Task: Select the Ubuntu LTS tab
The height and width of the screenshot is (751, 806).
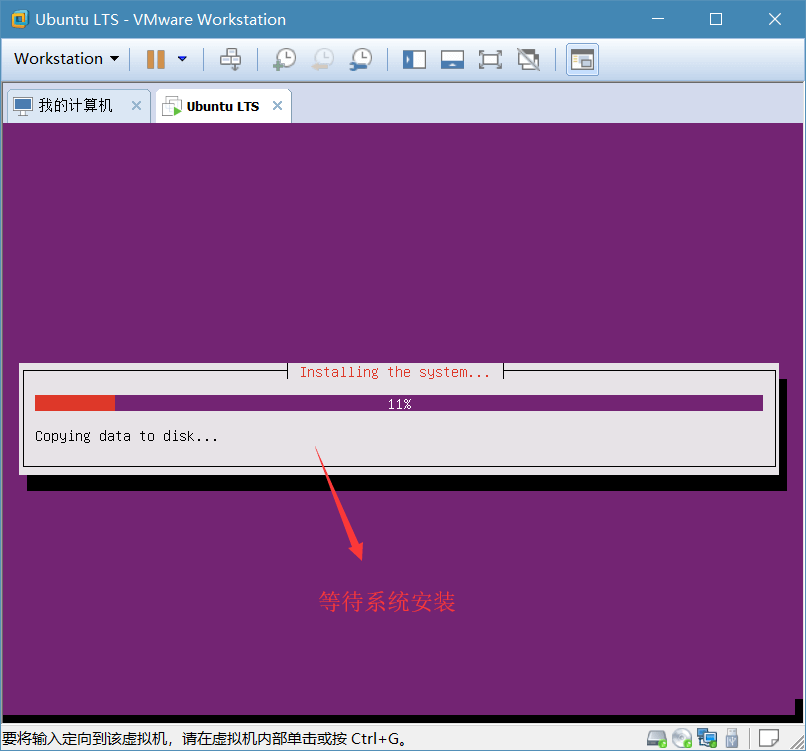Action: (x=222, y=107)
